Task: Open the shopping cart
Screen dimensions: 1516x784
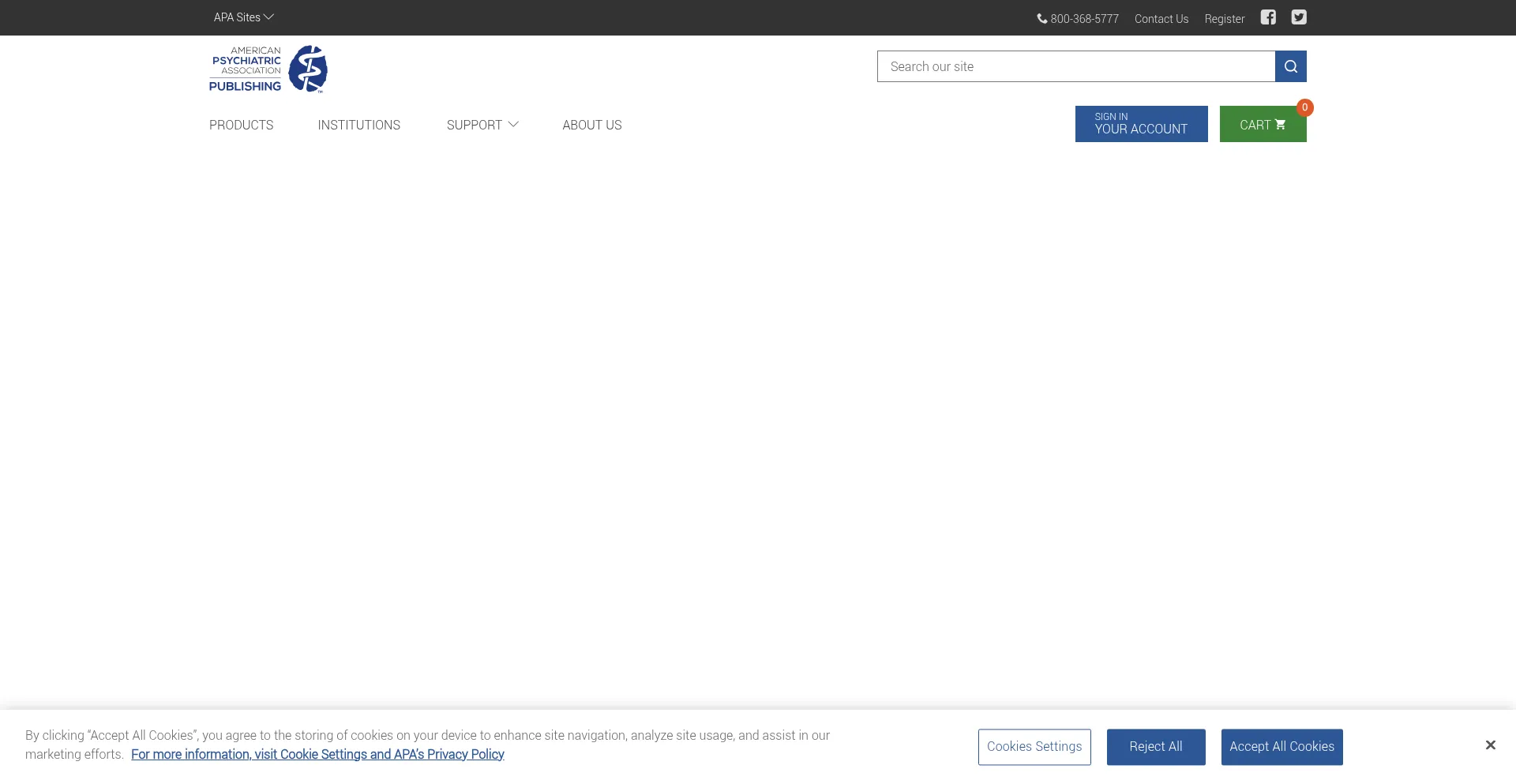Action: 1262,125
